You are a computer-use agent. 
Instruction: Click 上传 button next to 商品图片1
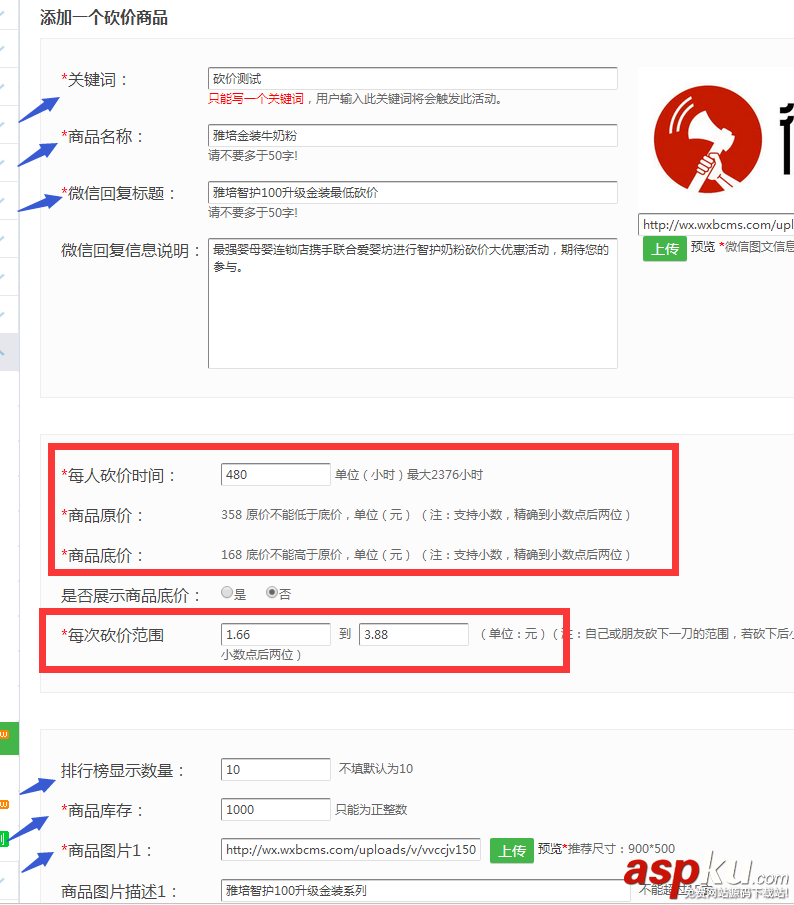coord(512,851)
